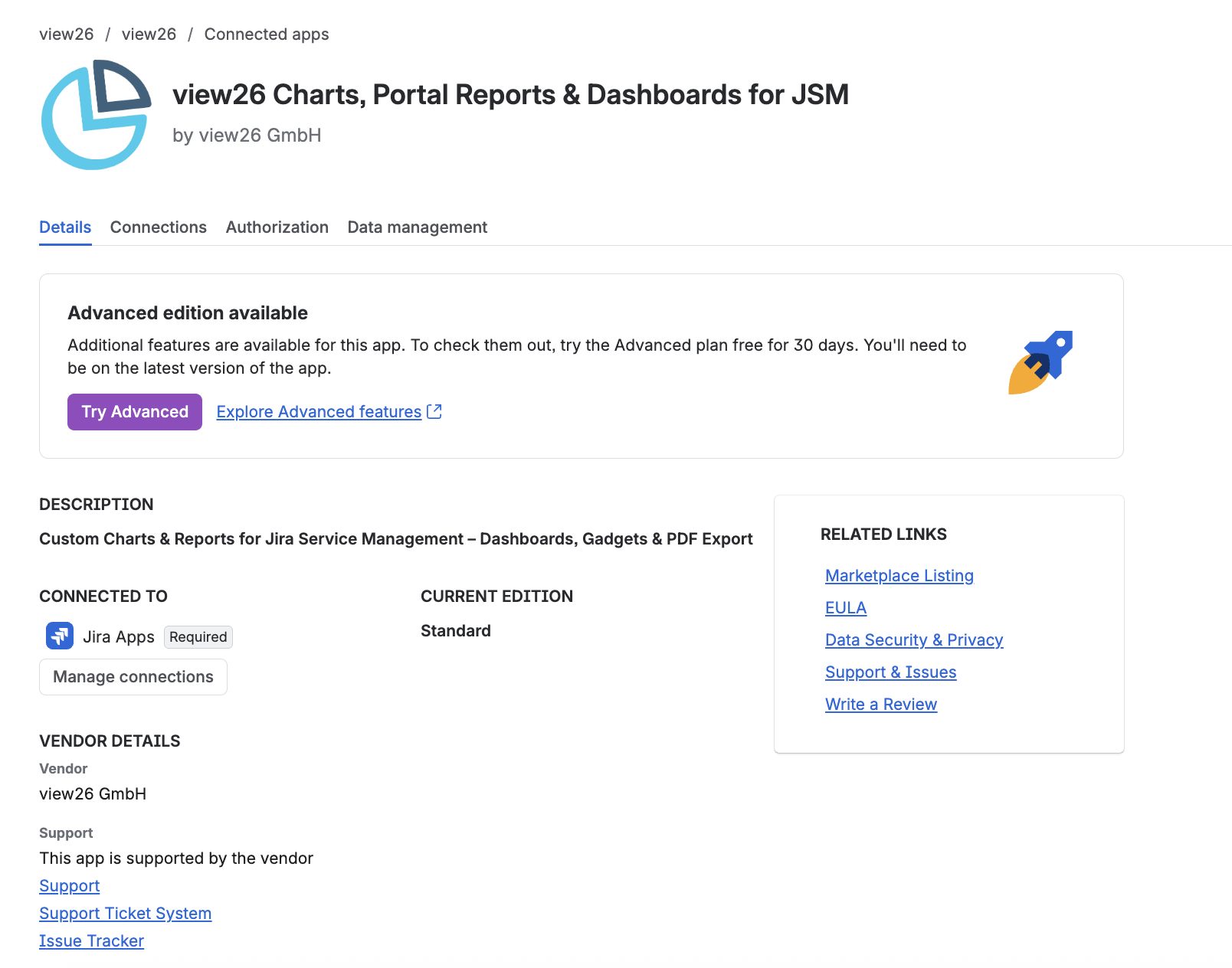
Task: Click the app title heading
Action: click(x=511, y=95)
